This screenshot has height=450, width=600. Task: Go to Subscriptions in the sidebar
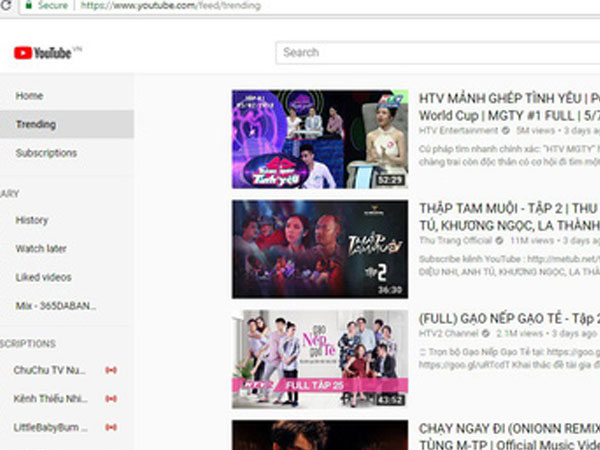coord(46,153)
